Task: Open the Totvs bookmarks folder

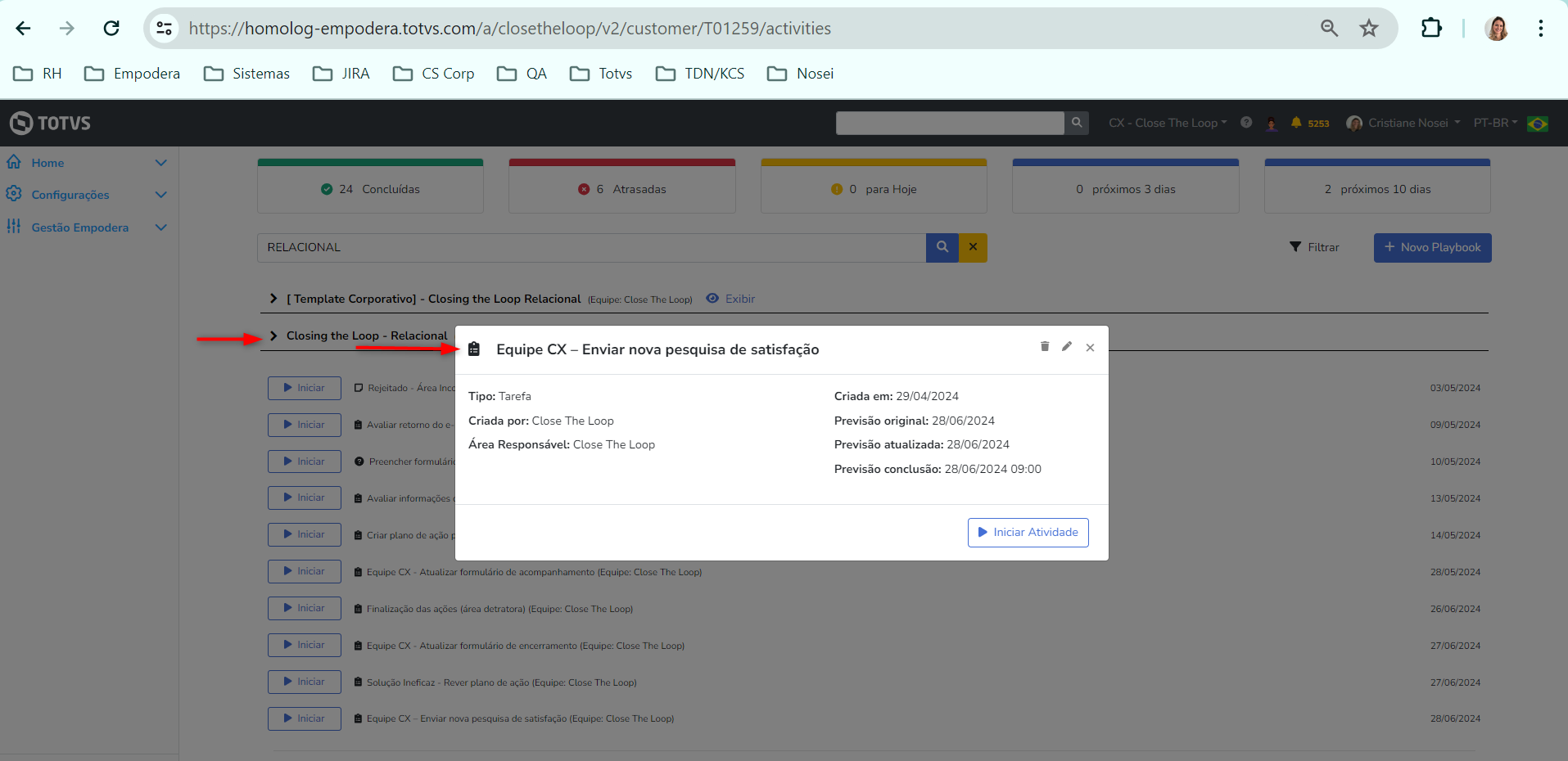Action: tap(602, 74)
